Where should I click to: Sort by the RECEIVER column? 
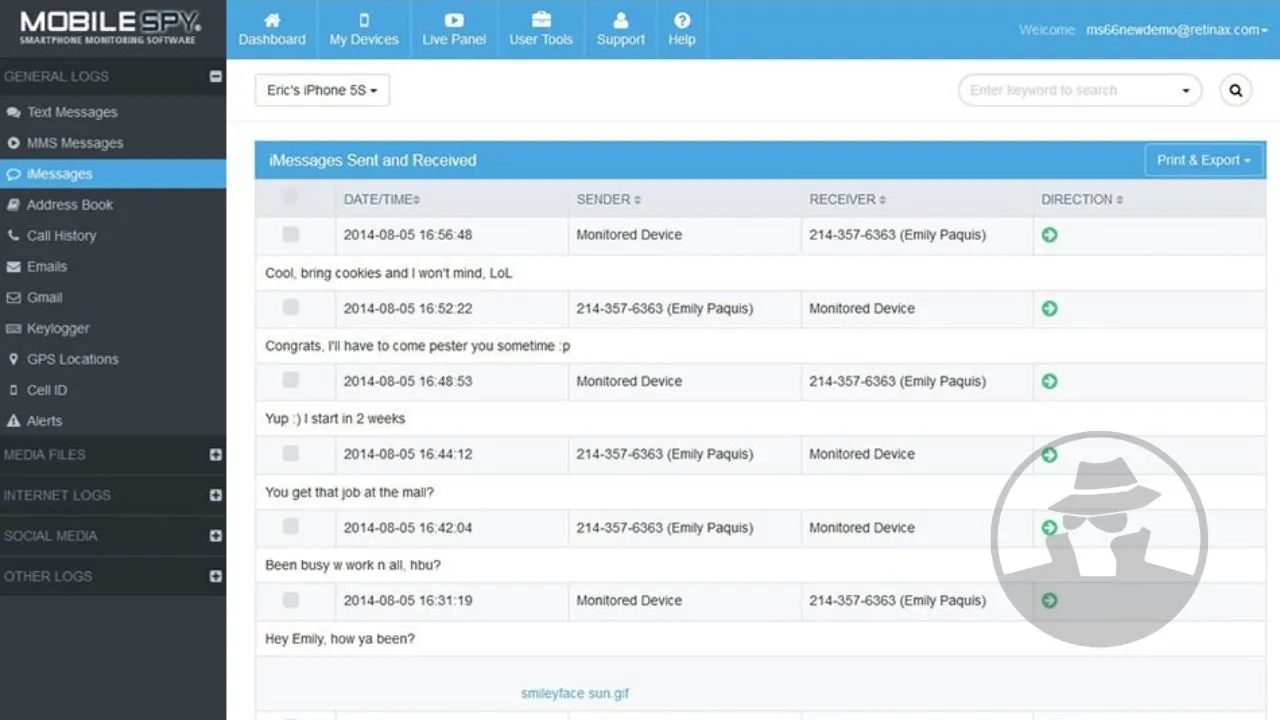click(x=848, y=200)
